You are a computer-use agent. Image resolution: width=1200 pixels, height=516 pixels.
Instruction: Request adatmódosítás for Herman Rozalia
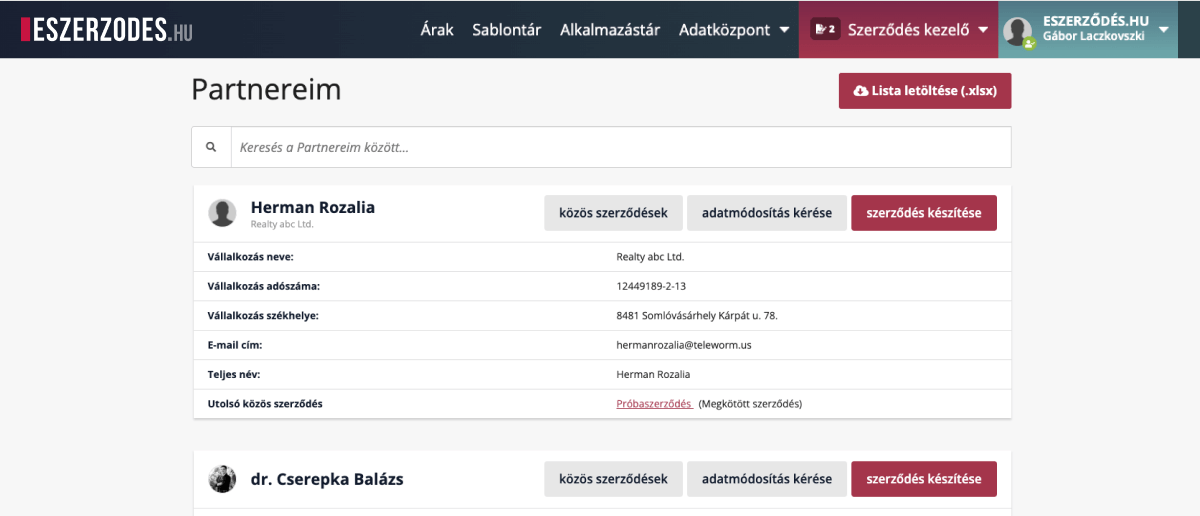click(x=766, y=213)
